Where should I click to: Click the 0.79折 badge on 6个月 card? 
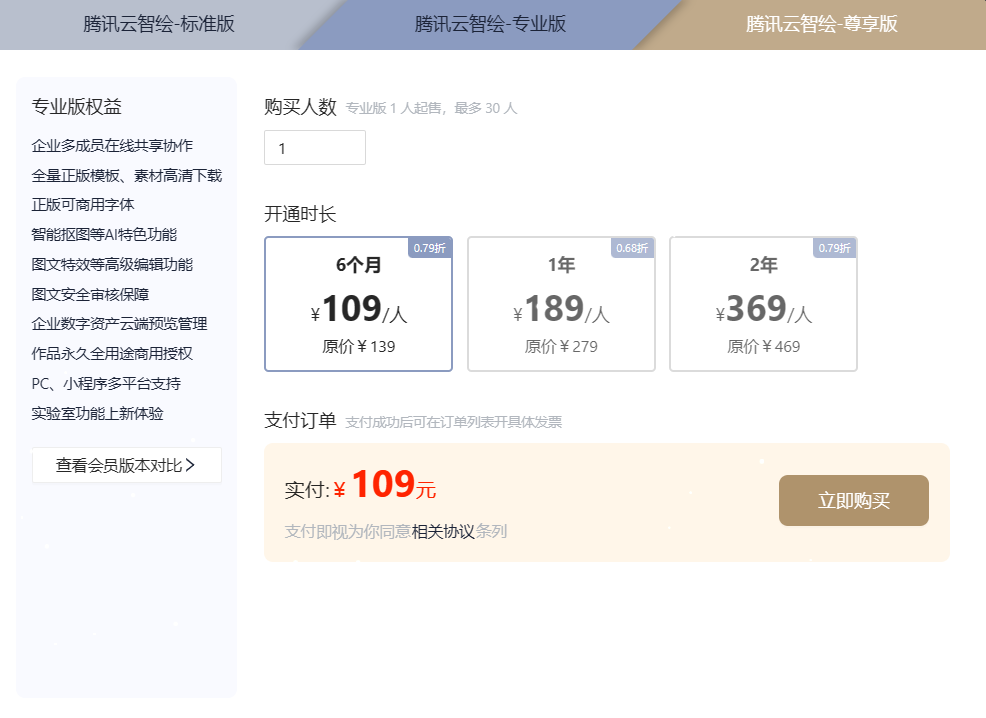pos(429,248)
